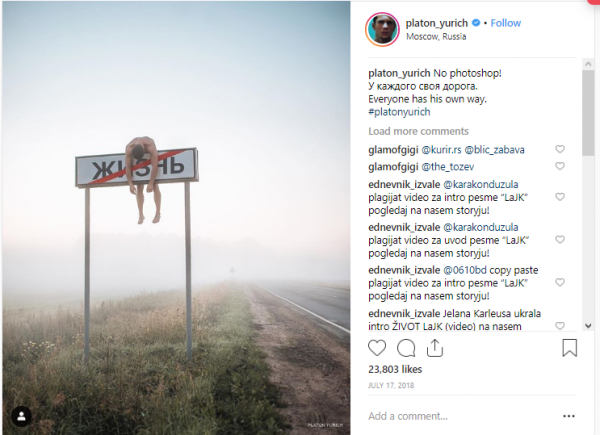Click scrollbar down arrow in comments

pos(588,326)
